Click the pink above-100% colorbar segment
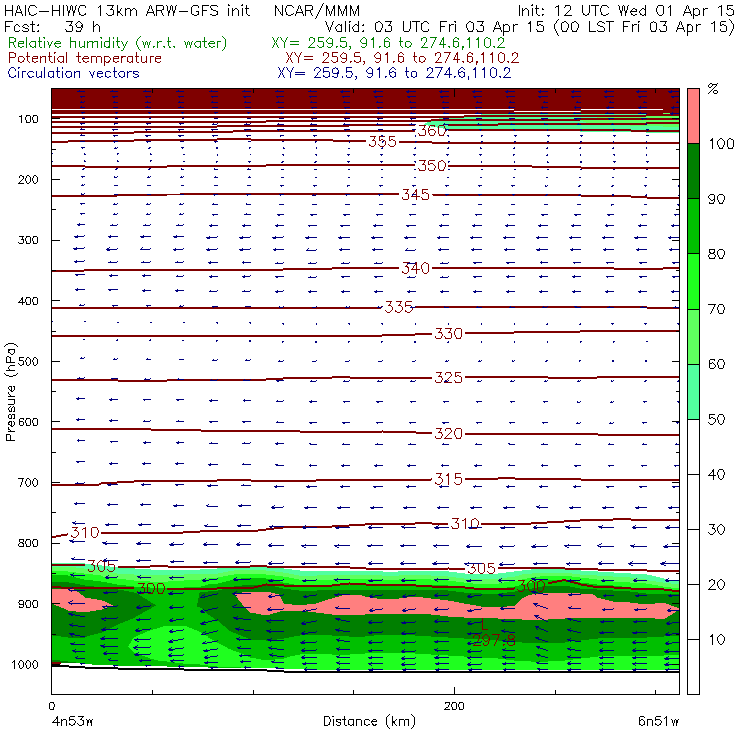Screen dimensions: 740x740 tap(693, 116)
